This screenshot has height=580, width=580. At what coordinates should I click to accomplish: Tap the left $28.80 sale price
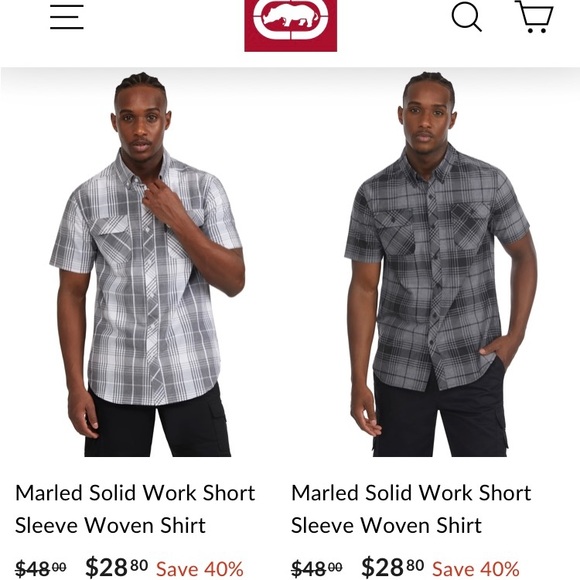click(117, 567)
